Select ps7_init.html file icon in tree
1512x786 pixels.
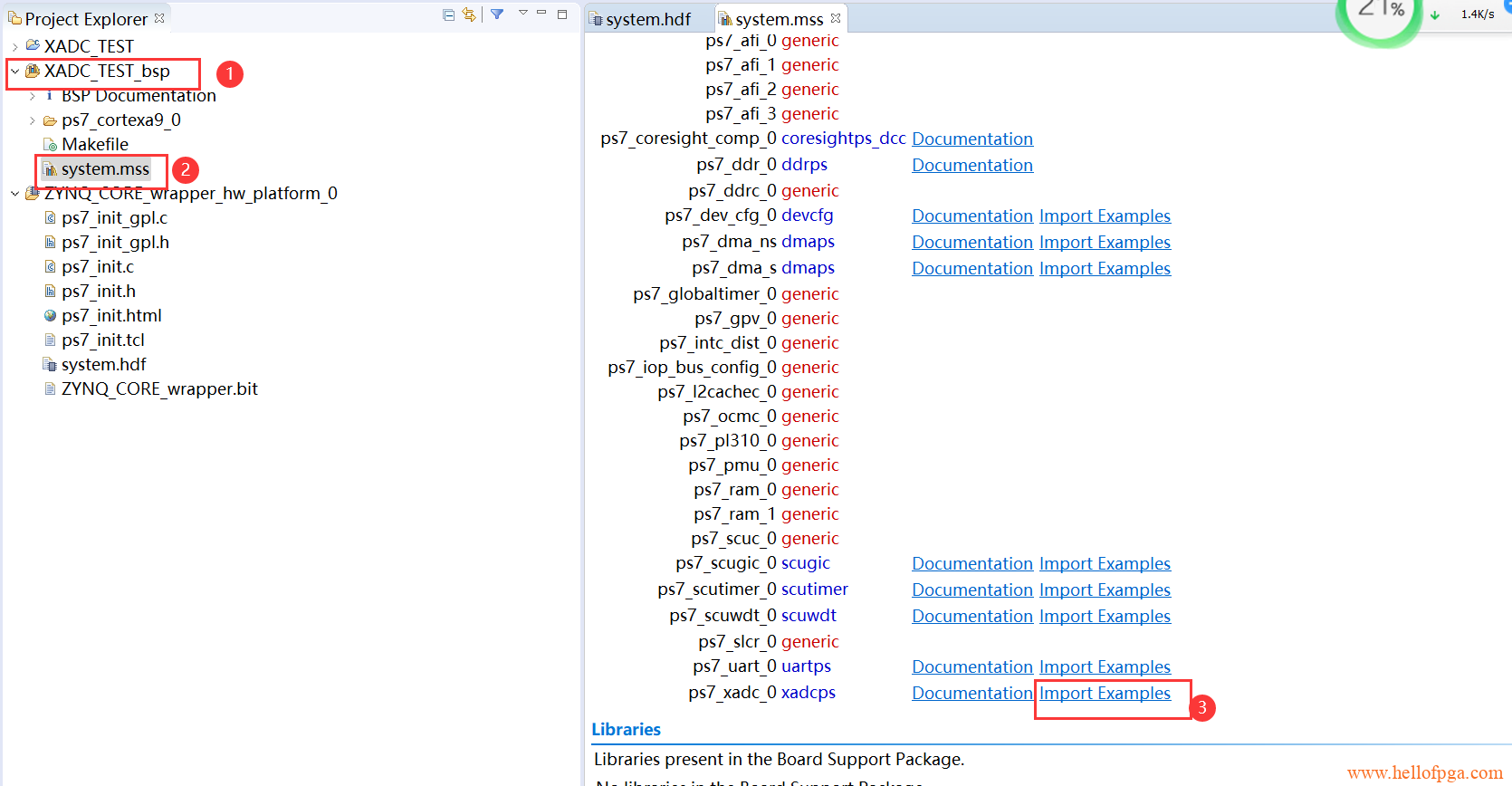point(51,316)
